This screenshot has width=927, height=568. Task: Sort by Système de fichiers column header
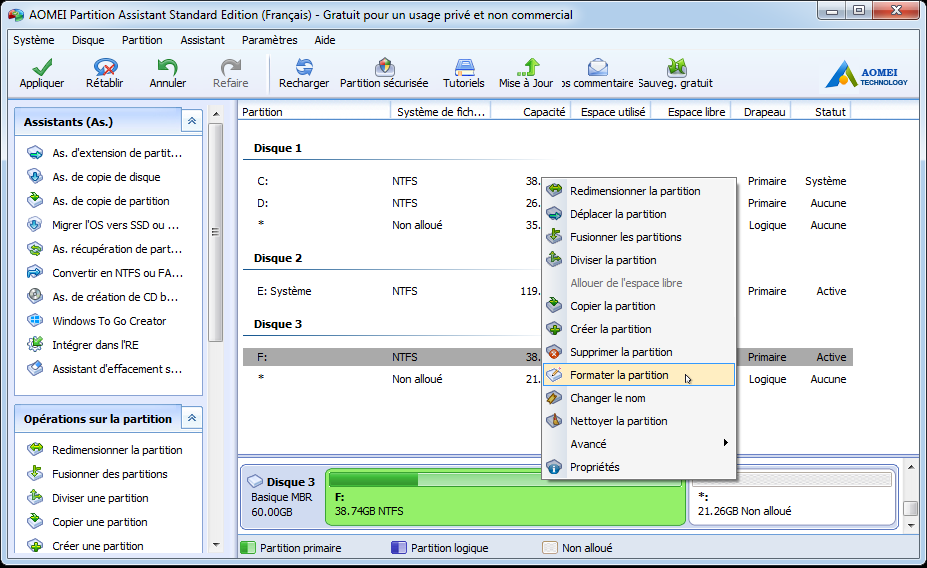point(440,112)
